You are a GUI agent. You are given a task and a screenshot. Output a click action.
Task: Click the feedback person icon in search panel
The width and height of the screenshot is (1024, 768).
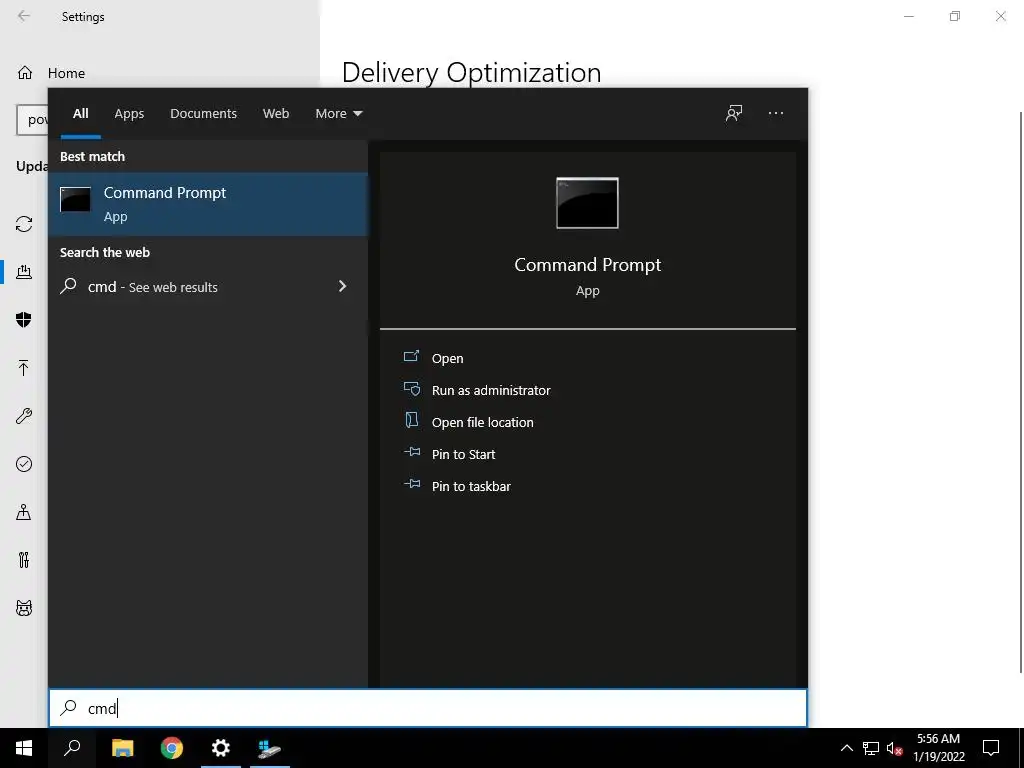tap(734, 113)
